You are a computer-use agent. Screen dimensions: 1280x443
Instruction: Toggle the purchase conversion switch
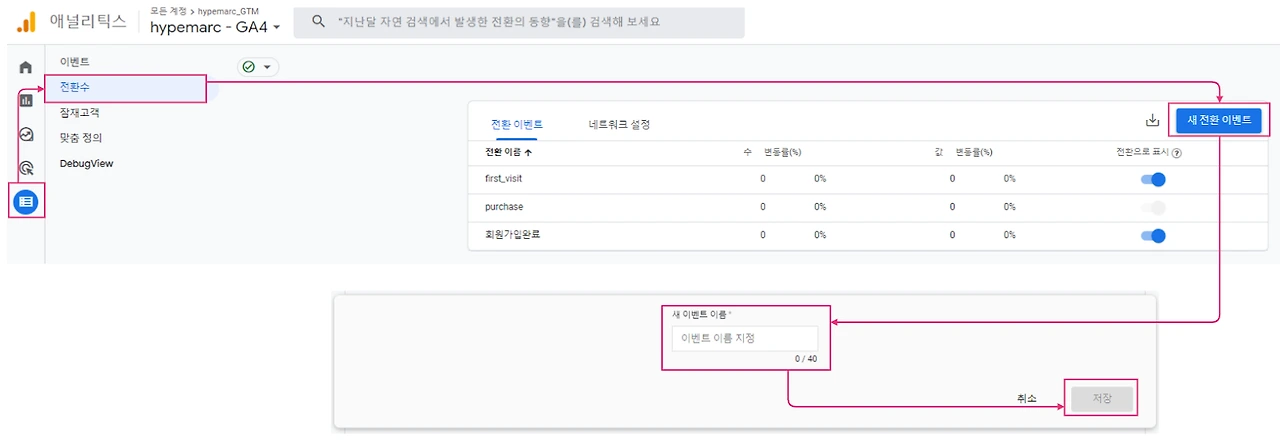tap(1153, 207)
